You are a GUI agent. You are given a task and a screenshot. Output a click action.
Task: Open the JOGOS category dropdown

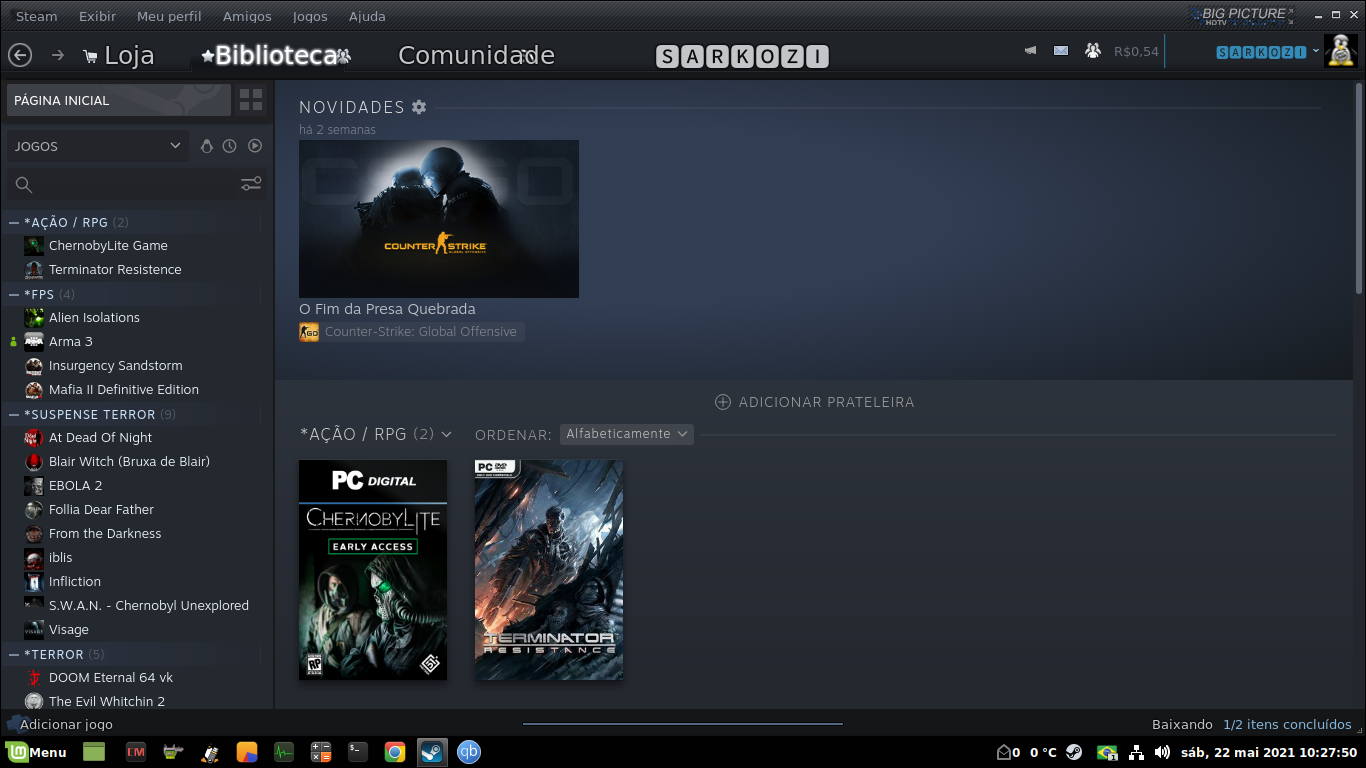(98, 146)
